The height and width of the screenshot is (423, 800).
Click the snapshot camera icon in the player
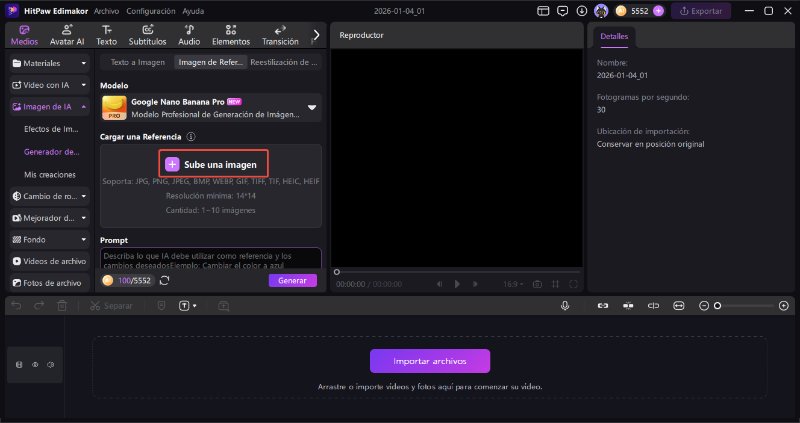pos(537,284)
